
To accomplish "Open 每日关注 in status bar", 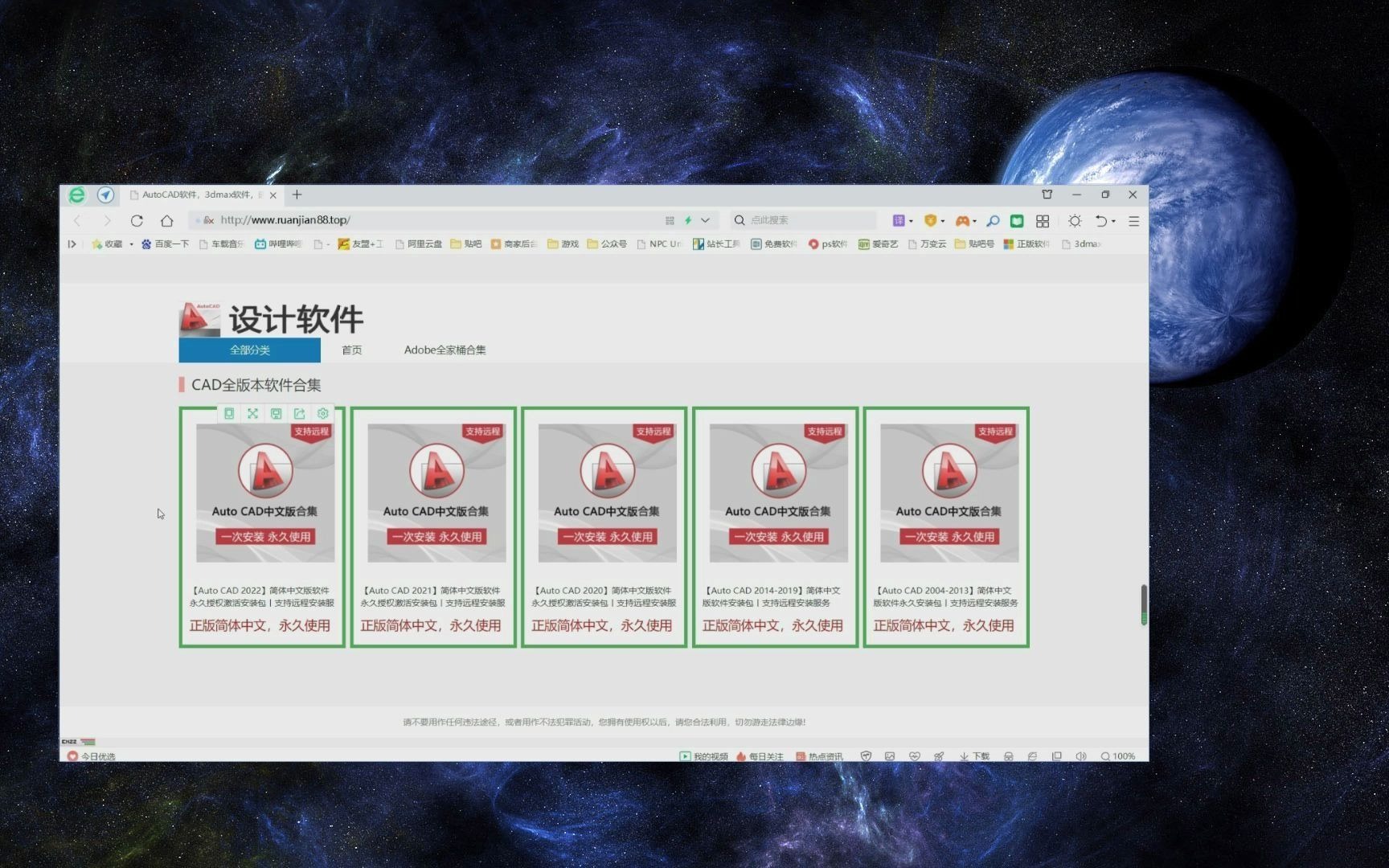I will 760,756.
